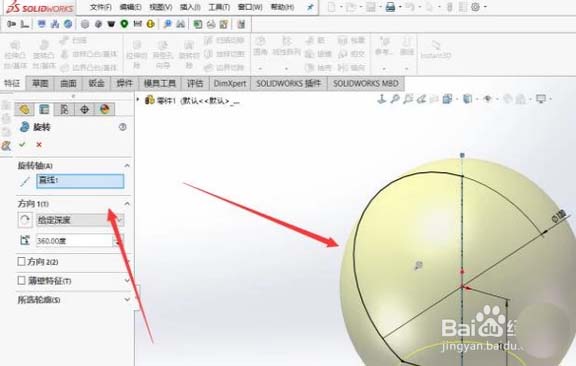Image resolution: width=576 pixels, height=366 pixels.
Task: Click the blue globe toolbar icon
Action: pyautogui.click(x=68, y=24)
